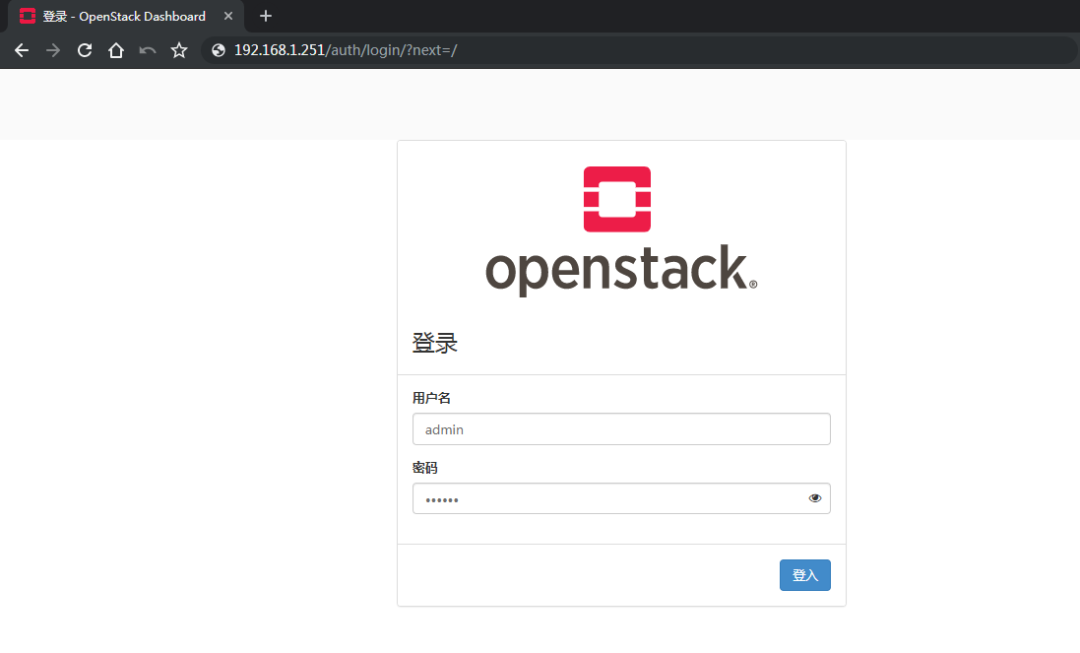1080x653 pixels.
Task: Click the 登录 login heading text
Action: click(x=435, y=342)
